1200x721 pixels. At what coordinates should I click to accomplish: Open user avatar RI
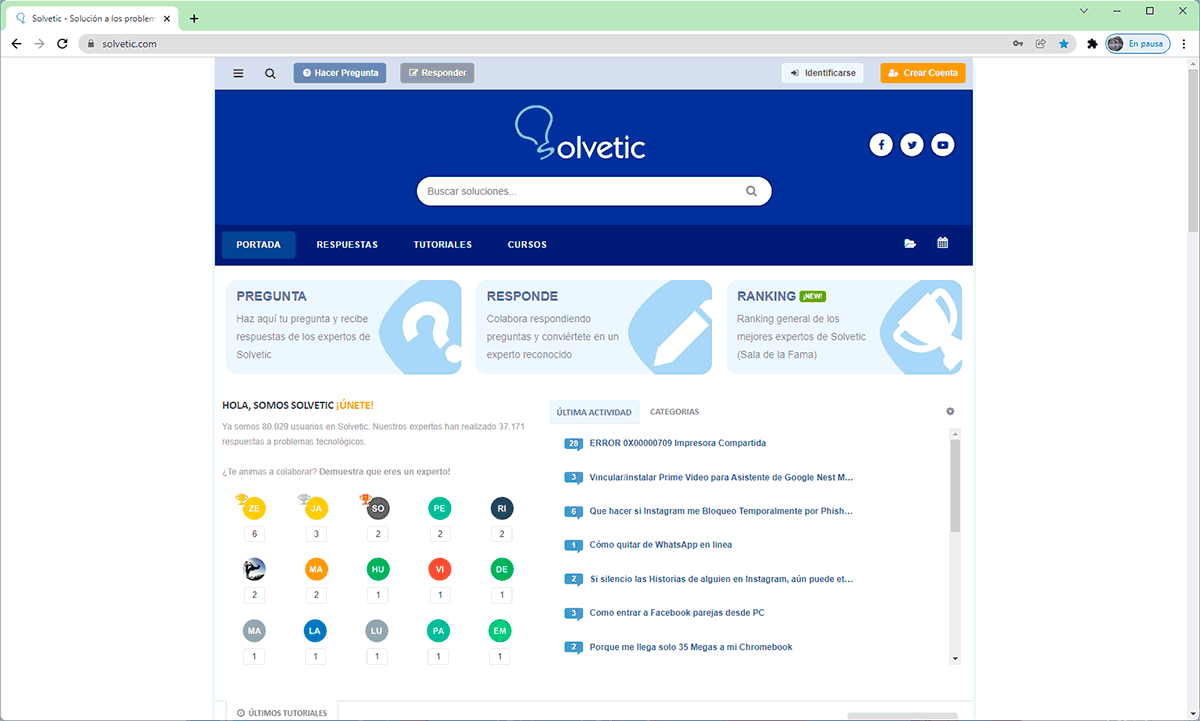point(502,508)
